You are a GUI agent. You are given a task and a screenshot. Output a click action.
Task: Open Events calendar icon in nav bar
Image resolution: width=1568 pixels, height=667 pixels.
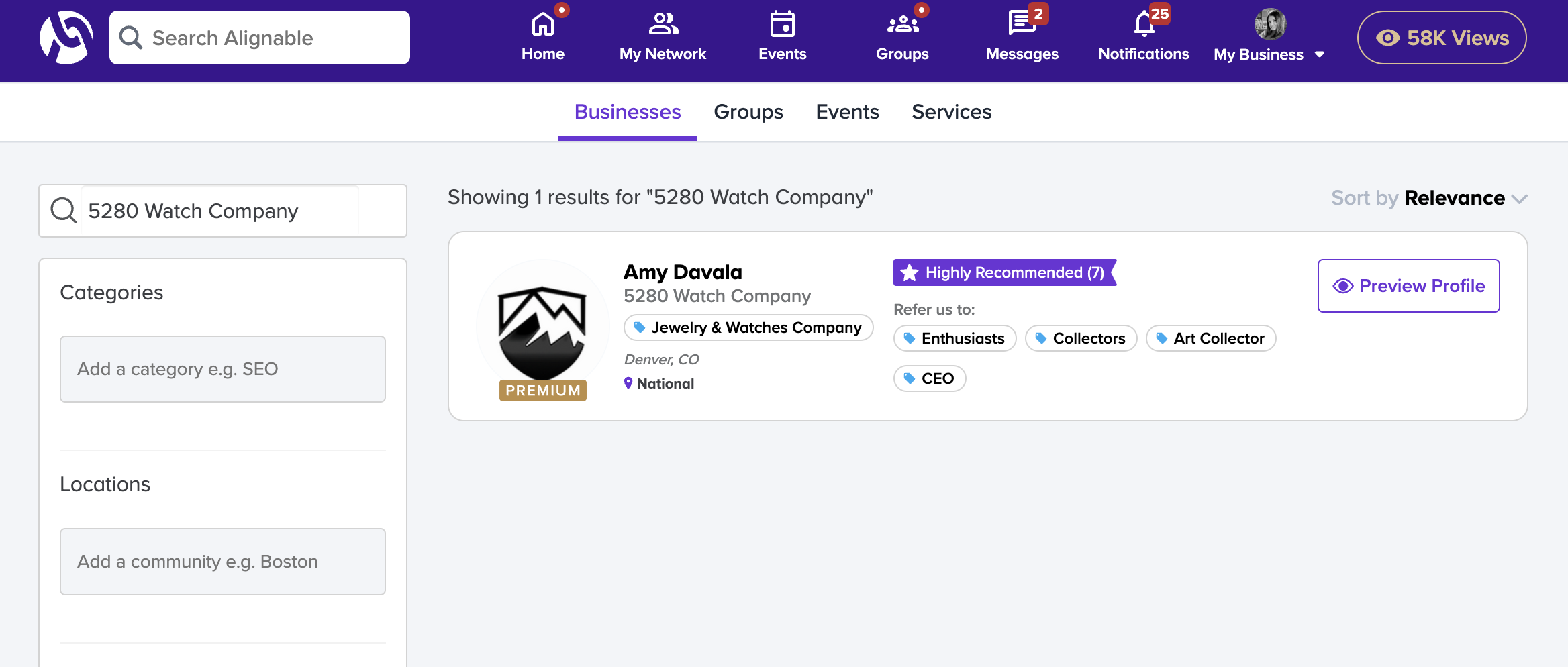[782, 25]
